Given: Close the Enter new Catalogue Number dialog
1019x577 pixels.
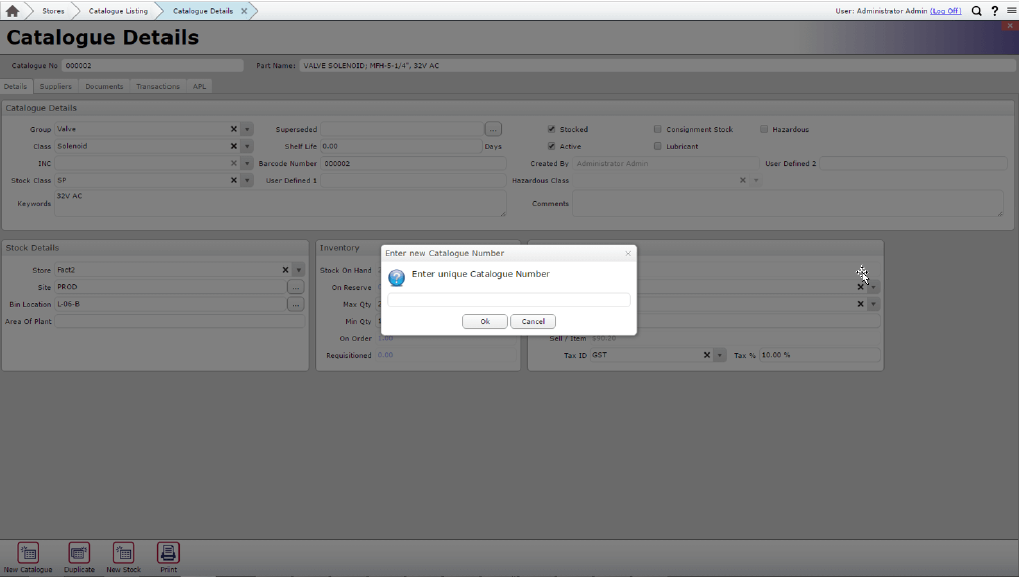Looking at the screenshot, I should pyautogui.click(x=628, y=253).
